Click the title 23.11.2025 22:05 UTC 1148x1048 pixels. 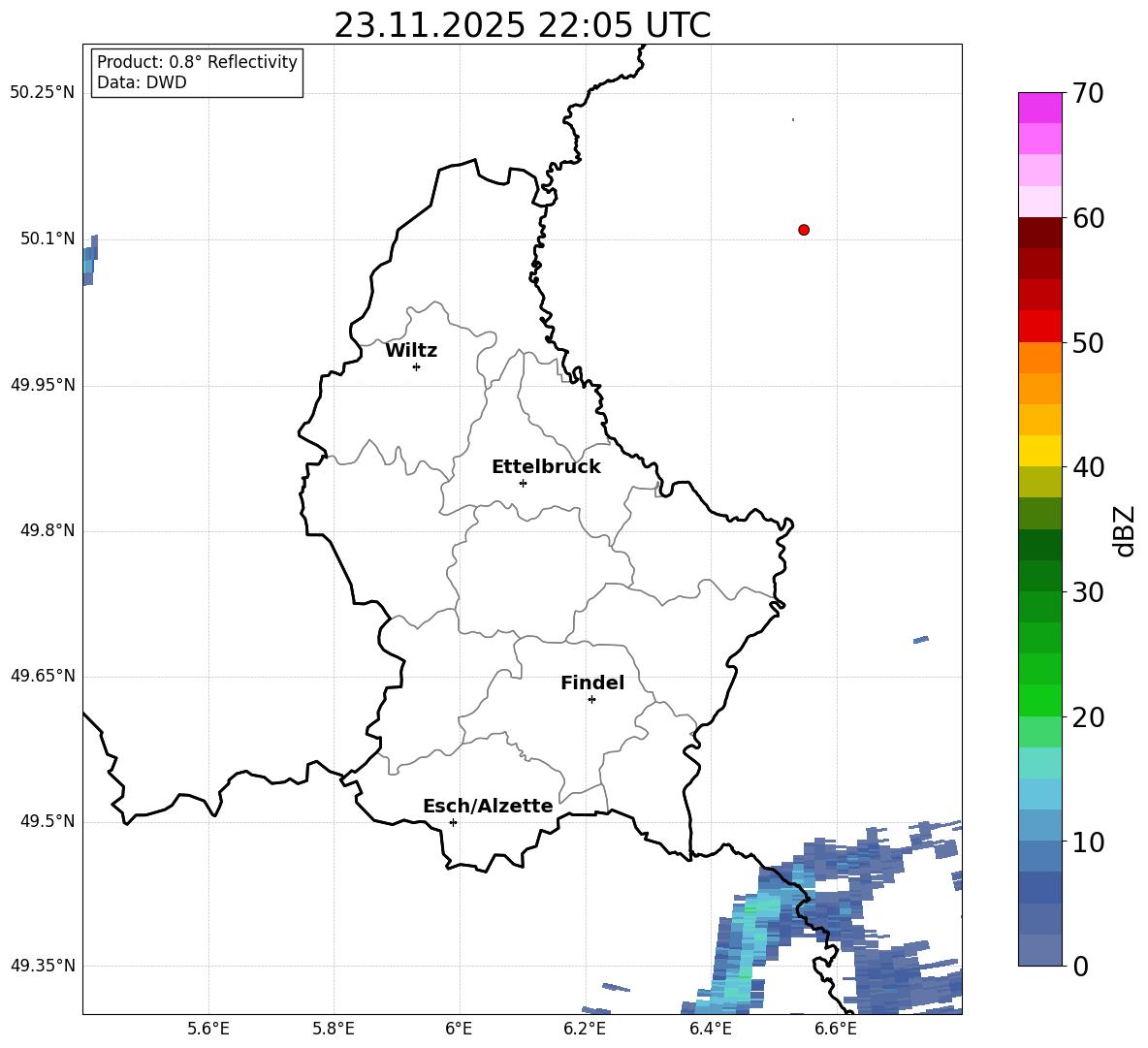522,25
